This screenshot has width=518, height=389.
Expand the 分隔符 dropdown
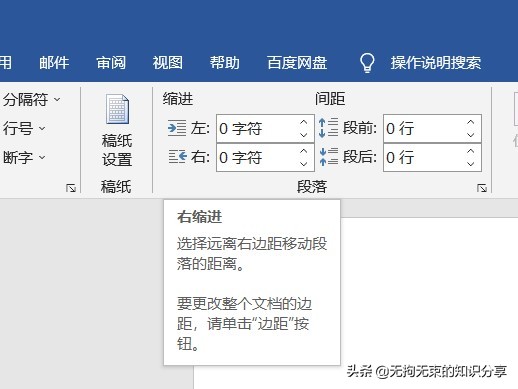coord(32,99)
